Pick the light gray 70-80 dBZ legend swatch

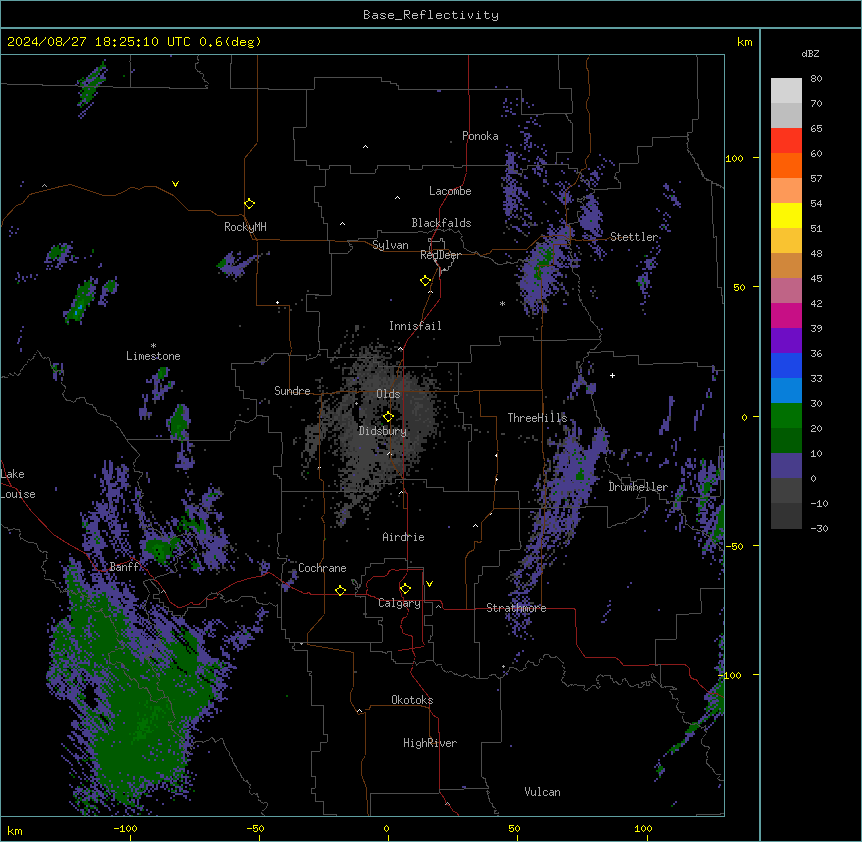coord(786,91)
